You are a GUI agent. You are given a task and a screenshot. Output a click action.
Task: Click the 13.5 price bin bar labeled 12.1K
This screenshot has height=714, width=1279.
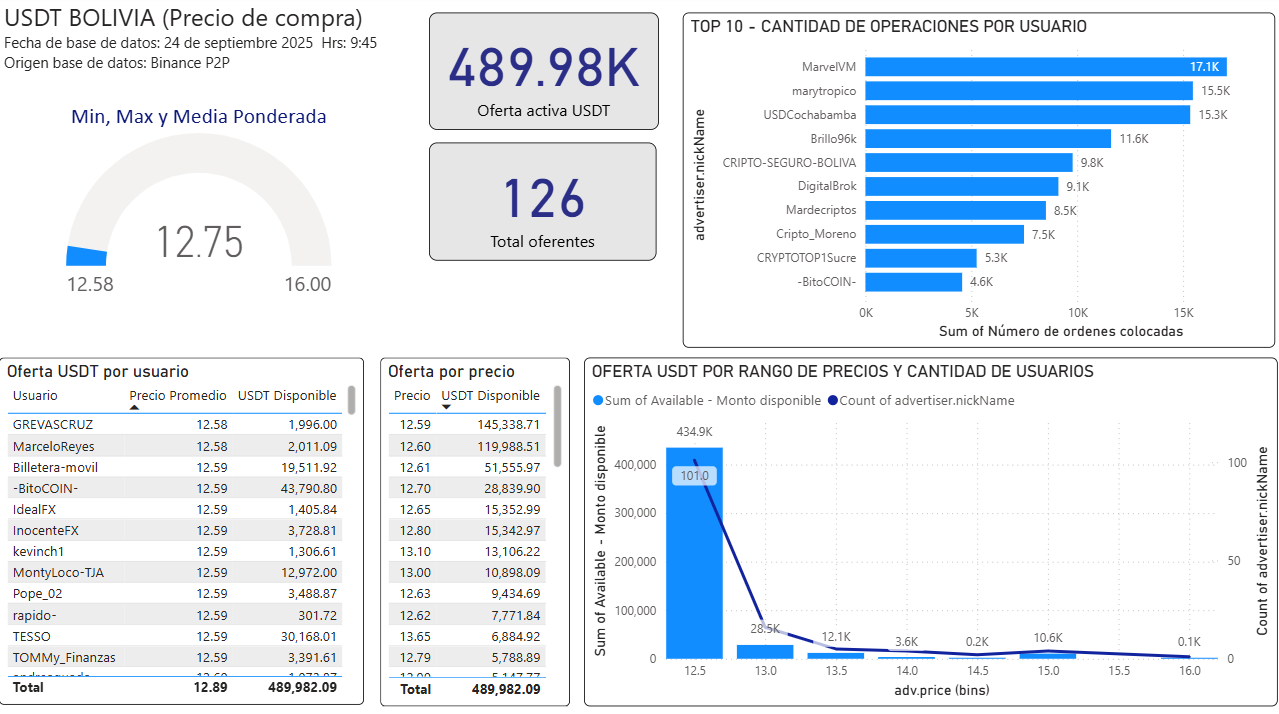point(836,655)
